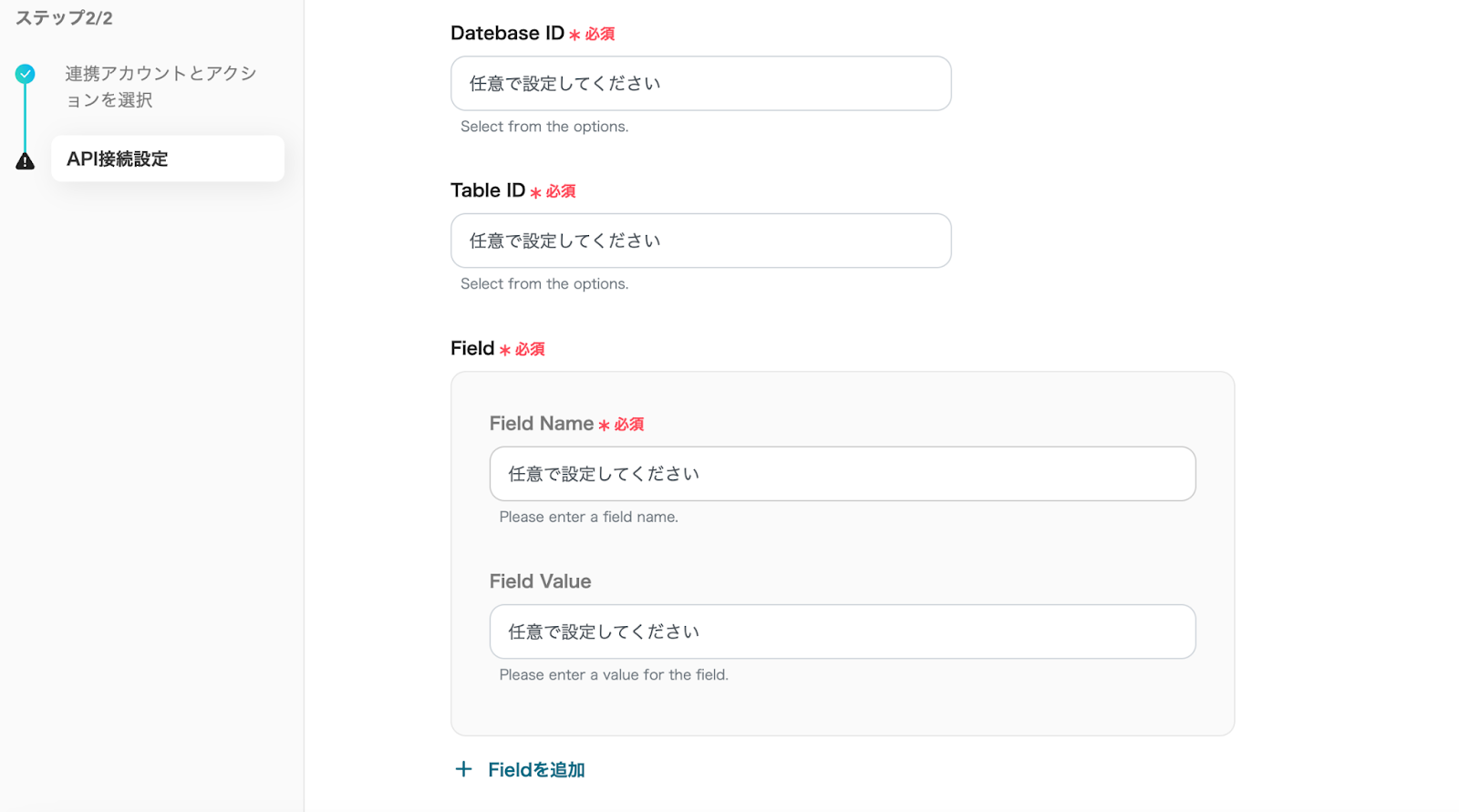This screenshot has width=1459, height=812.
Task: Focus the Field Name input box
Action: point(842,474)
